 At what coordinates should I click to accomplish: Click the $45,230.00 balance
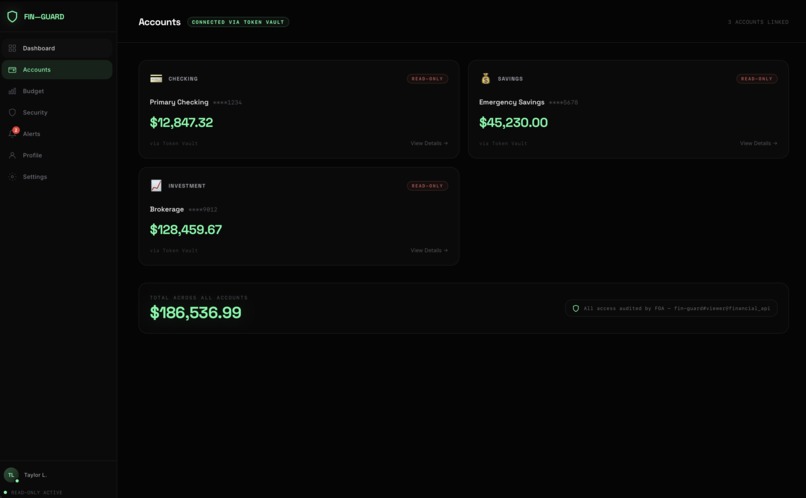513,122
